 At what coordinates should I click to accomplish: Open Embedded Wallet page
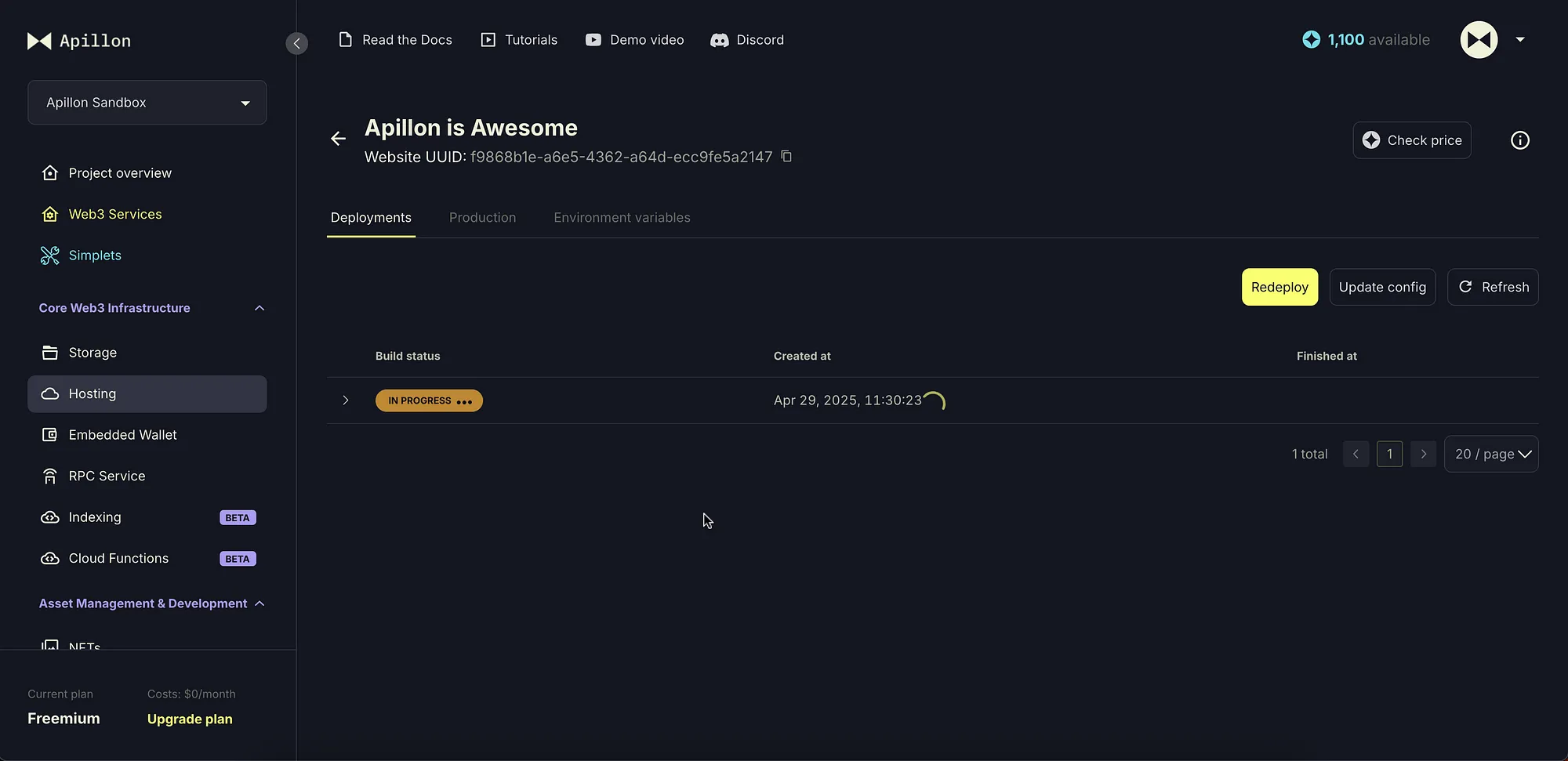coord(147,435)
